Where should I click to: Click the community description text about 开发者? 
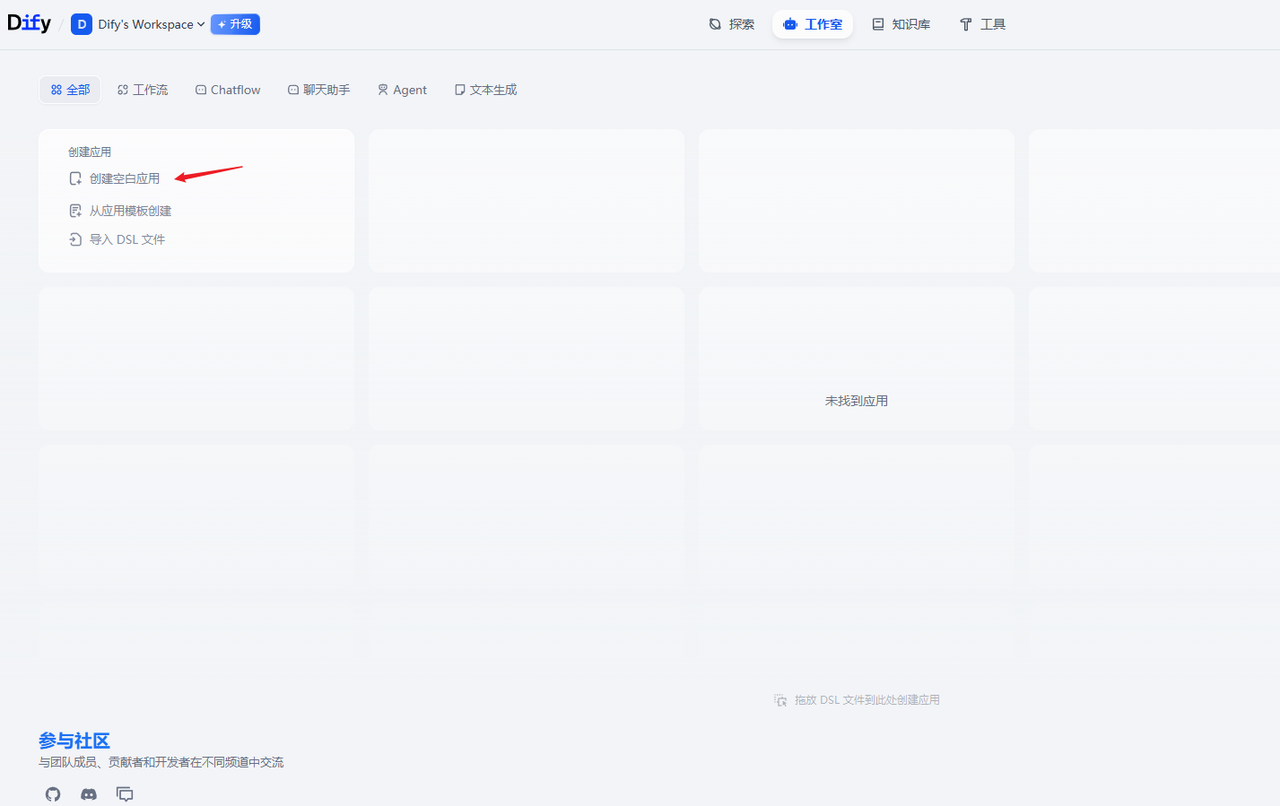pos(161,763)
